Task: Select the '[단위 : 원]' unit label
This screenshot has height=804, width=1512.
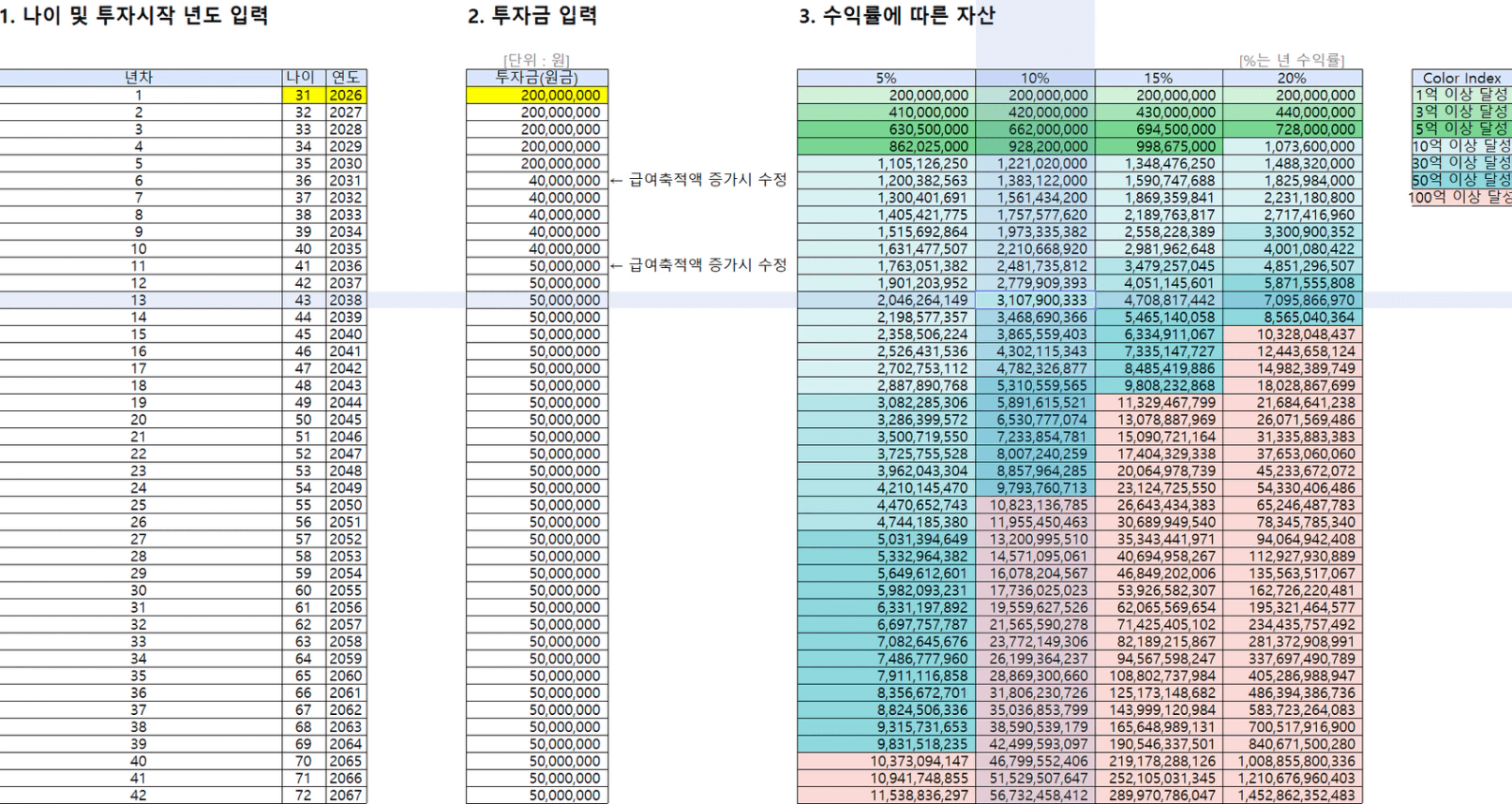Action: click(x=536, y=61)
